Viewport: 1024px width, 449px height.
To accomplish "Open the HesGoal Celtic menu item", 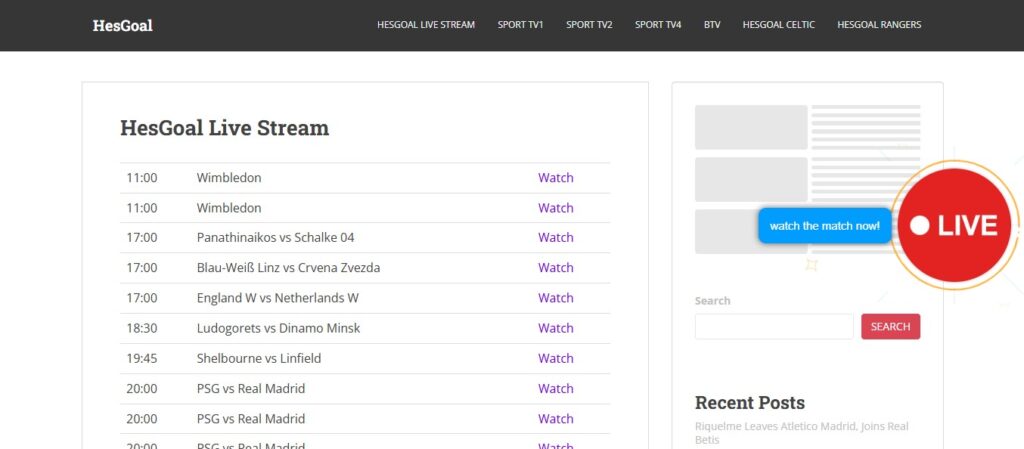I will [778, 25].
